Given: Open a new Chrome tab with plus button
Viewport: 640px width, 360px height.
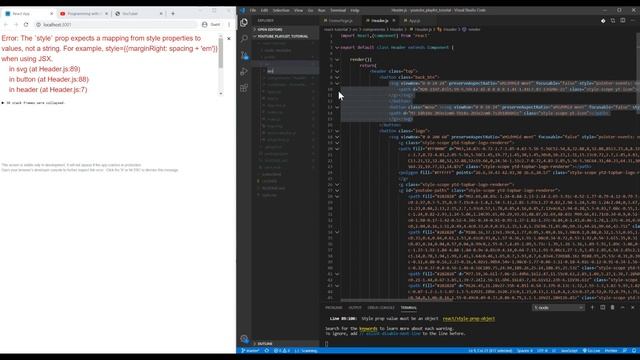Looking at the screenshot, I should (173, 13).
